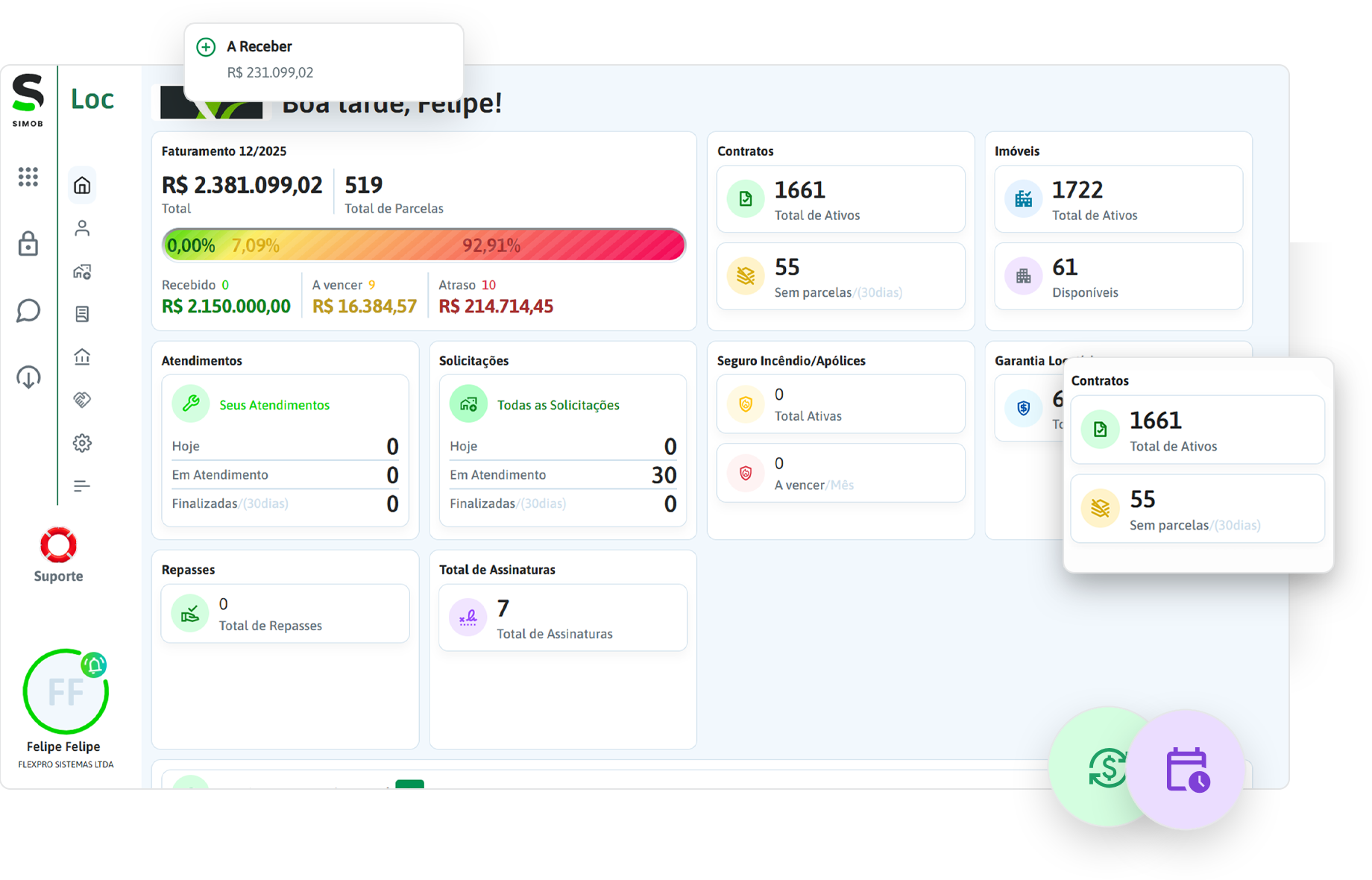Click the green money refresh icon
This screenshot has width=1372, height=880.
coord(1107,768)
